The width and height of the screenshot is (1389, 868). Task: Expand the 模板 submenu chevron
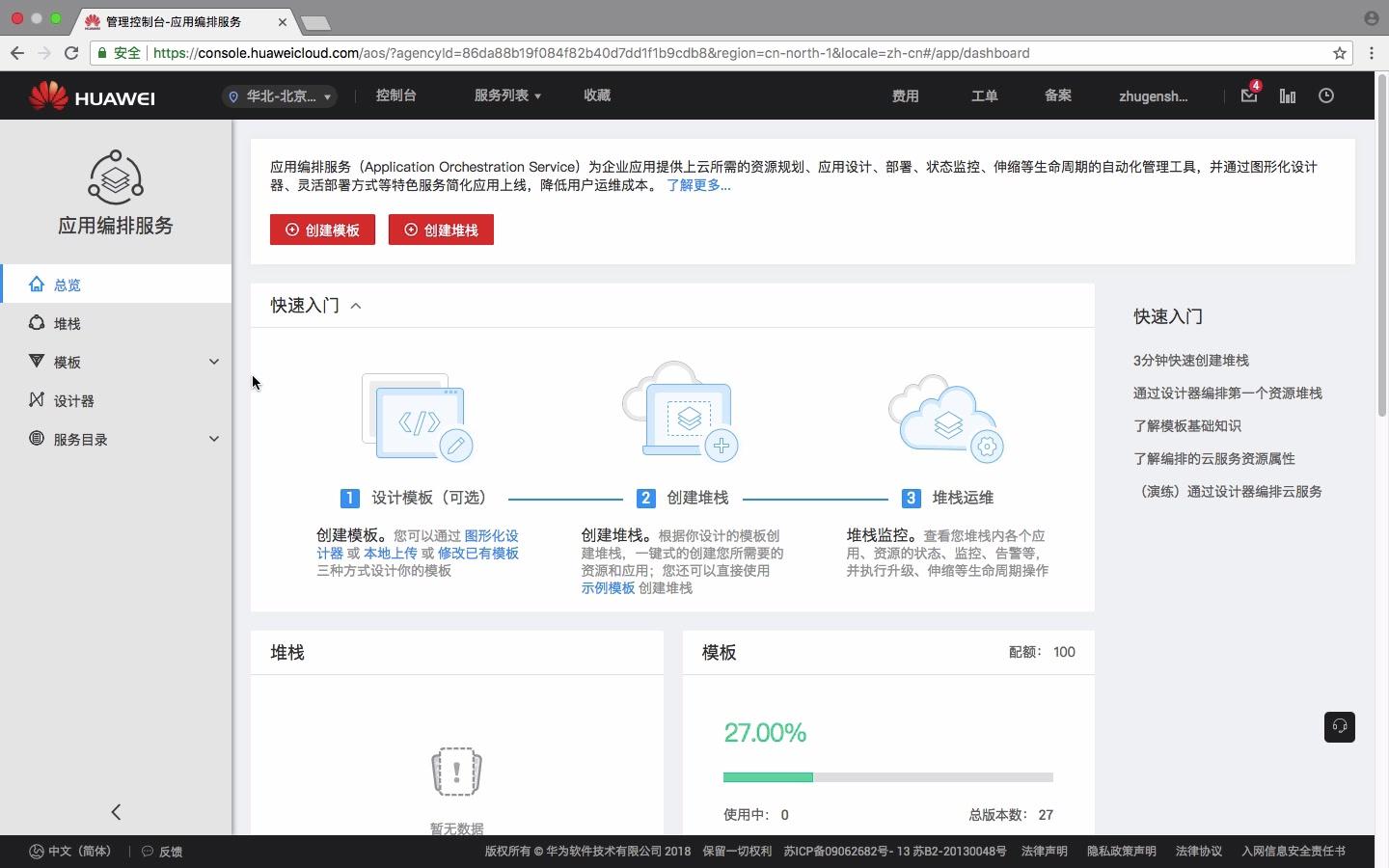click(214, 362)
